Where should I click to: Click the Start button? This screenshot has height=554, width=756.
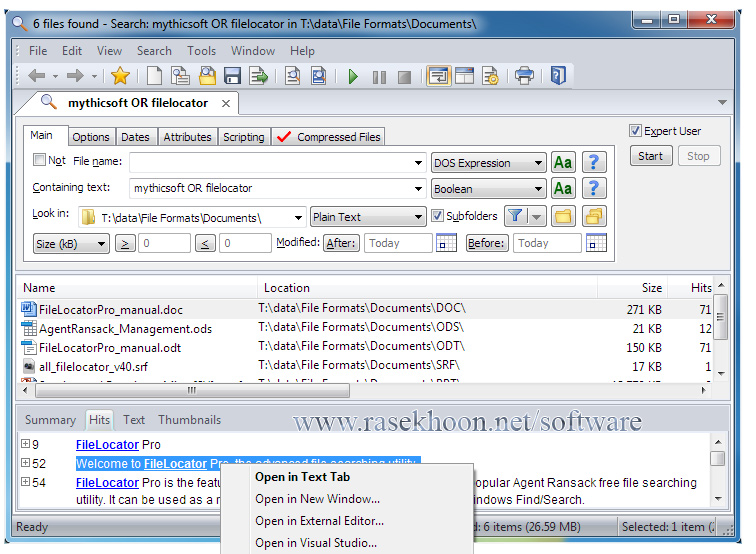[x=650, y=156]
